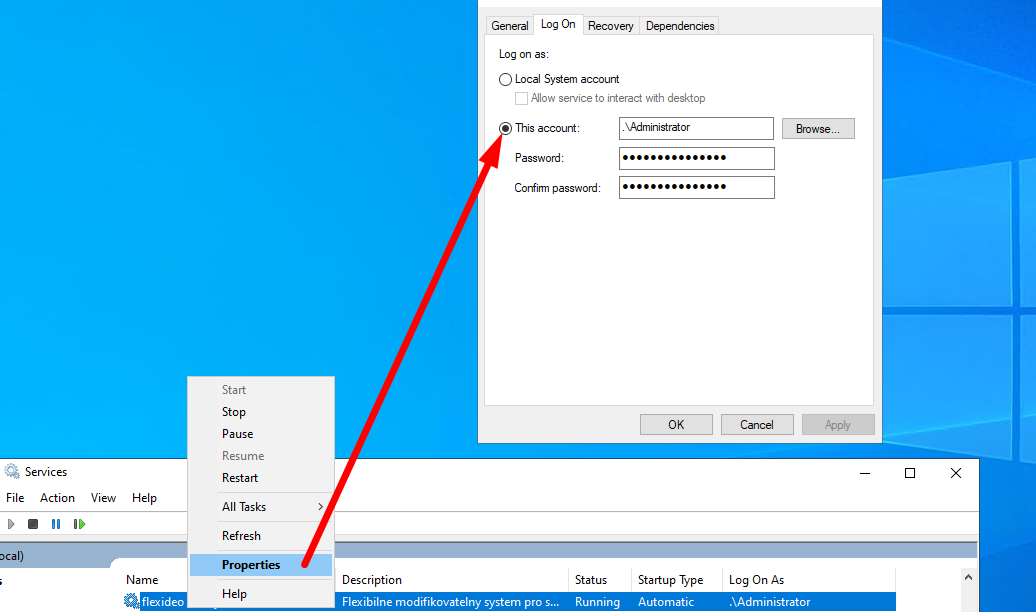Open the View menu in Services
The width and height of the screenshot is (1036, 612).
tap(103, 498)
